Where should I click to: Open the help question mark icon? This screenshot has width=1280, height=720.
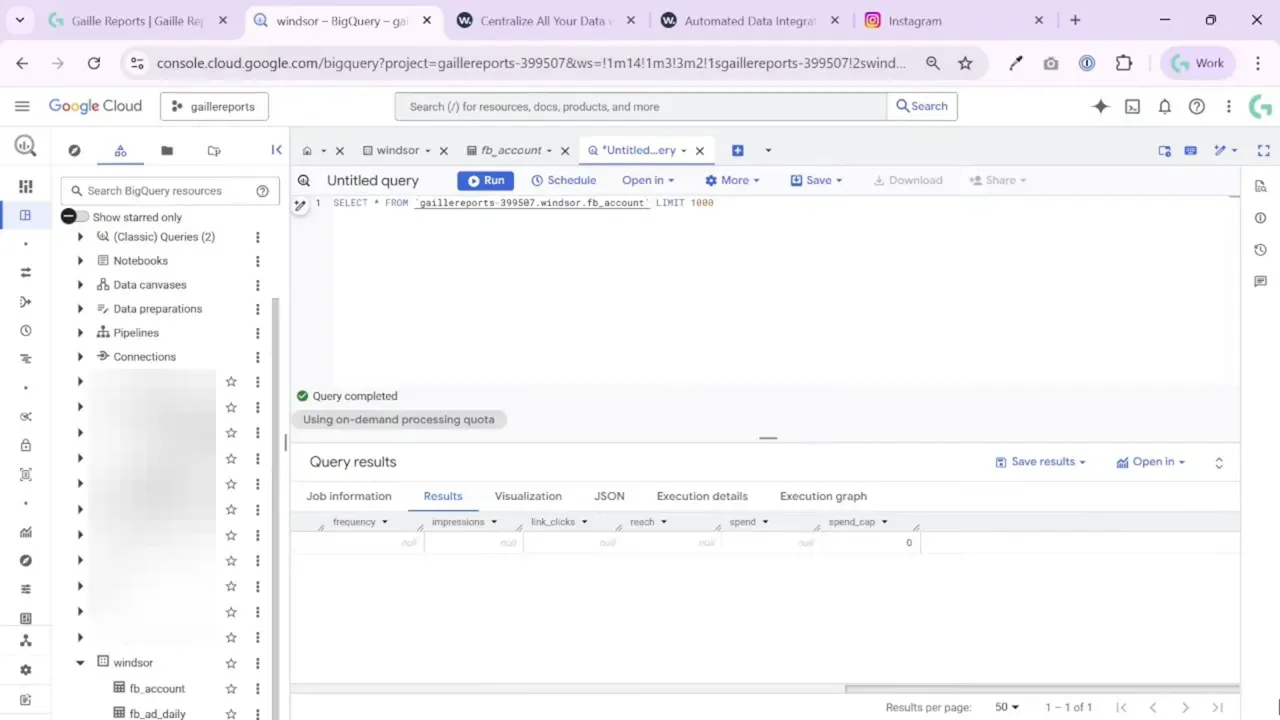1196,106
